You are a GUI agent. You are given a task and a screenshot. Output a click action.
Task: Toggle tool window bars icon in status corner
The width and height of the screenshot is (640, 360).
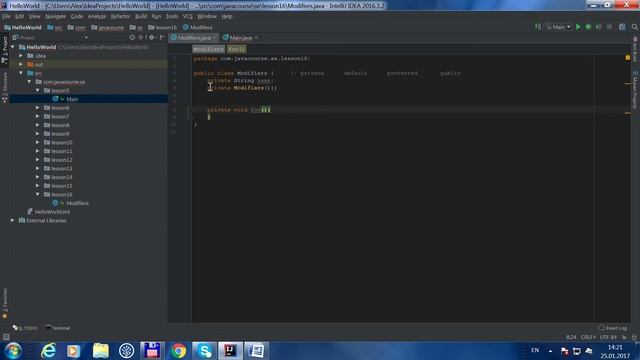click(6, 337)
